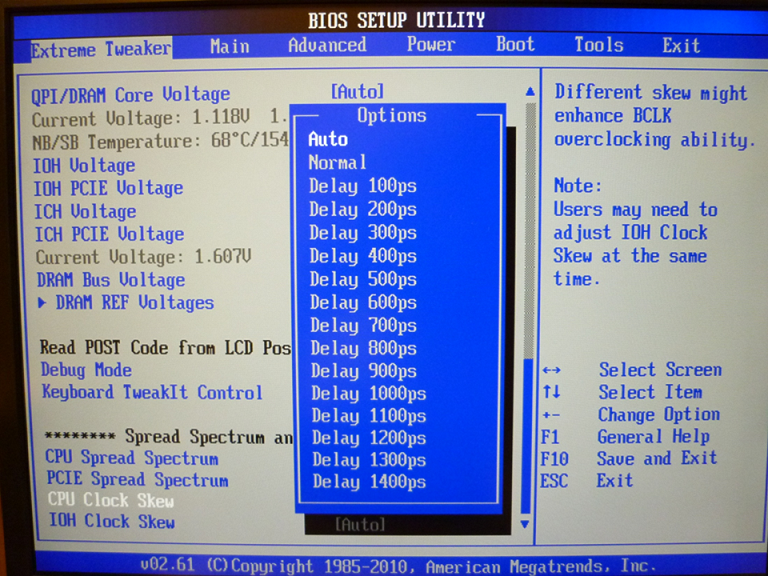Select the QPI/DRAM Core Voltage setting
The width and height of the screenshot is (768, 576).
click(131, 95)
